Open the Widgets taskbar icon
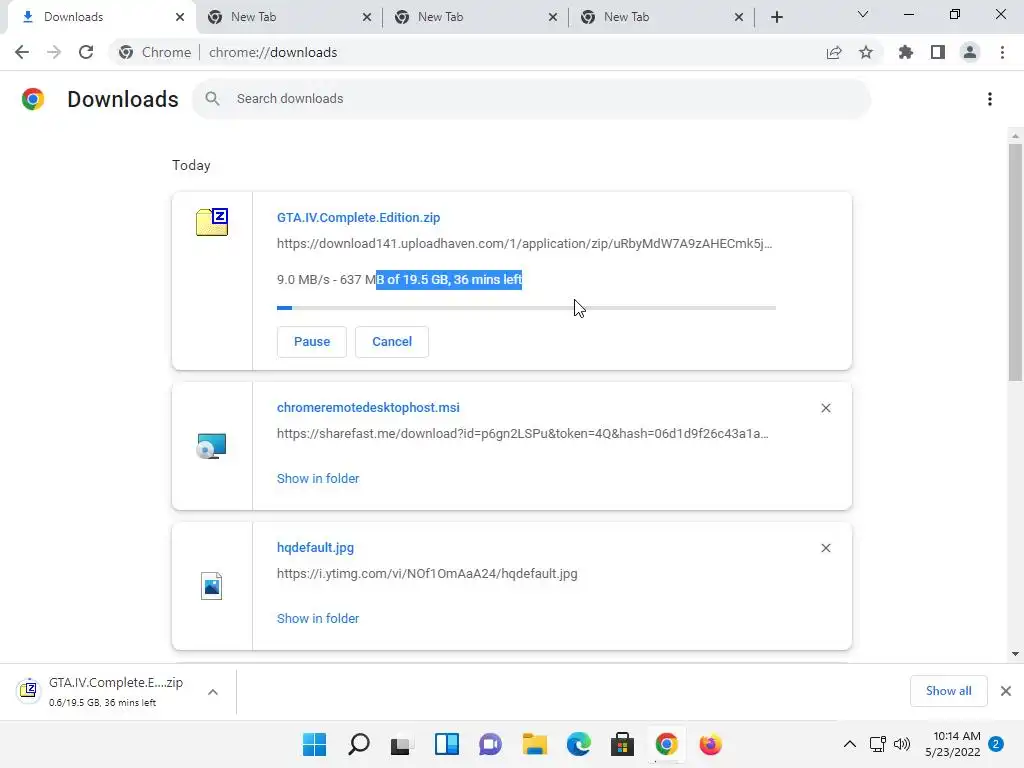The image size is (1024, 768). (x=447, y=744)
